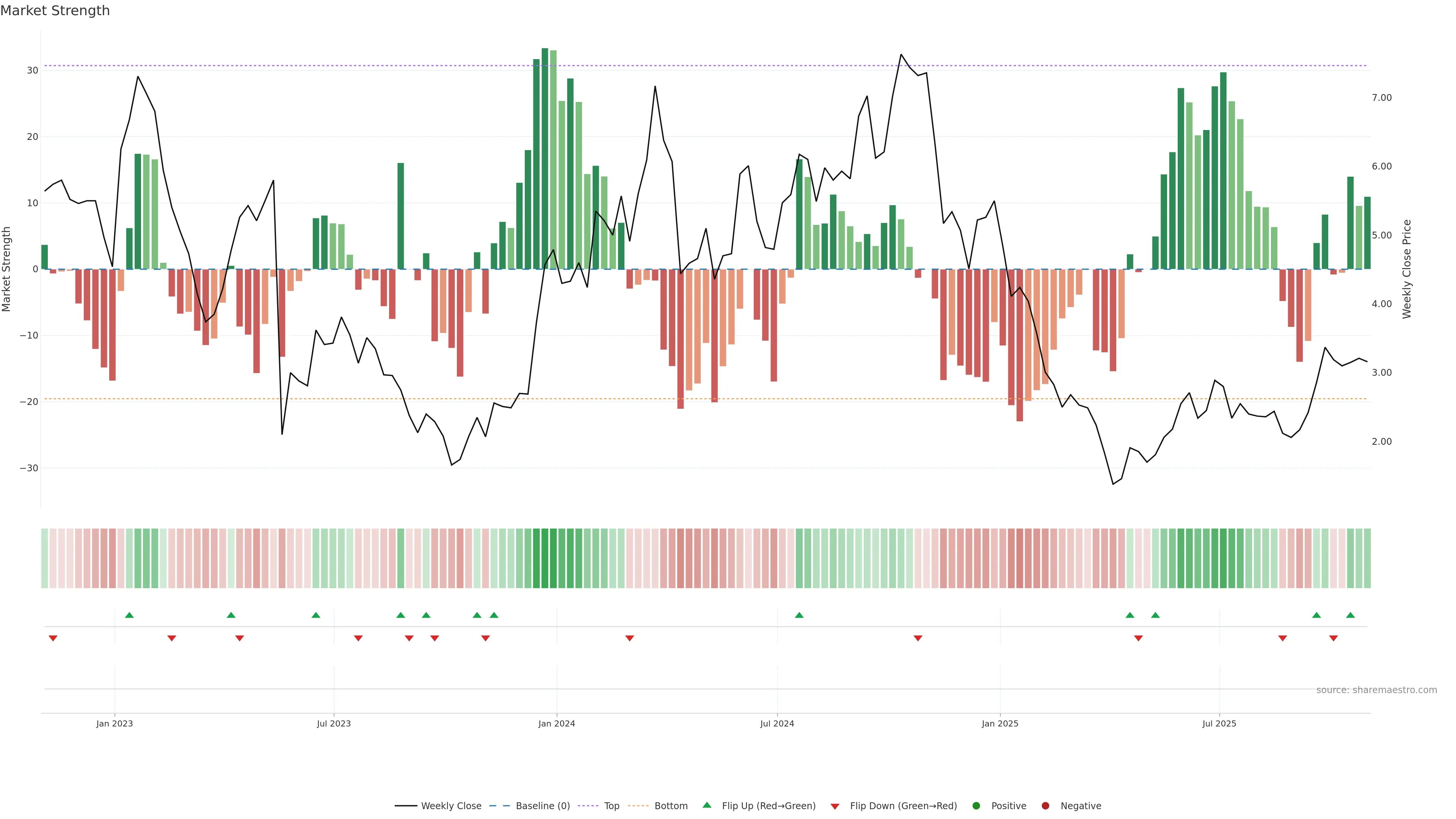Click the Weekly Close Price axis title

pyautogui.click(x=1407, y=269)
